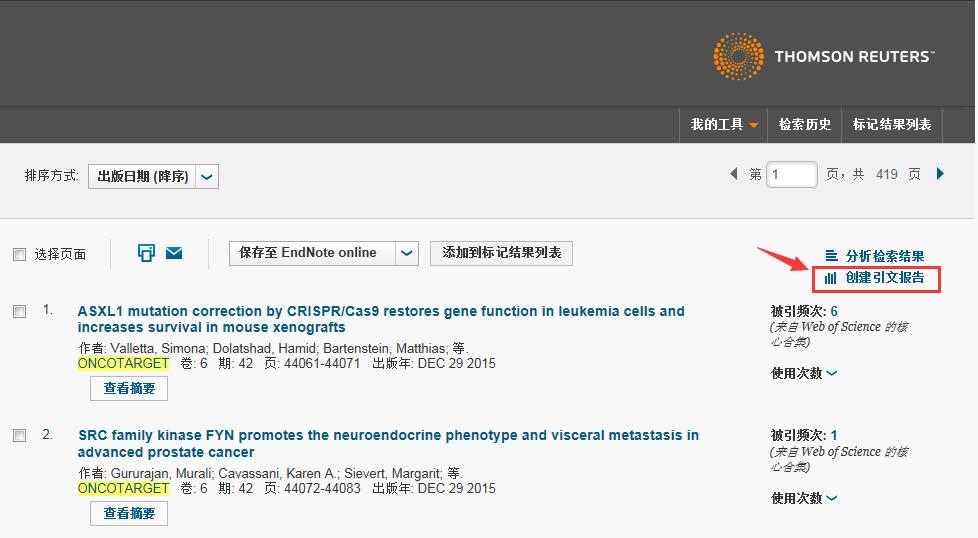Click the bar chart icon for citation report

point(830,278)
